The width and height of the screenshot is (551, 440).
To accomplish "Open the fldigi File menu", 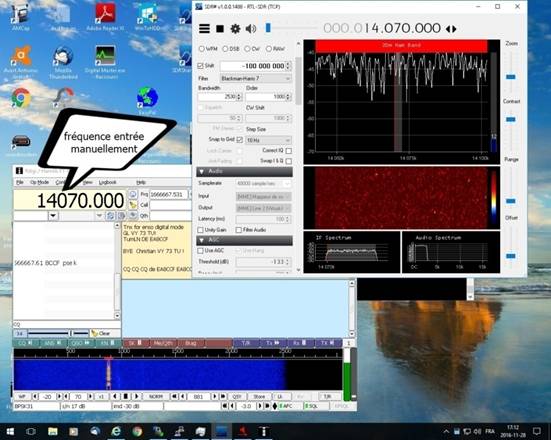I will click(x=20, y=182).
